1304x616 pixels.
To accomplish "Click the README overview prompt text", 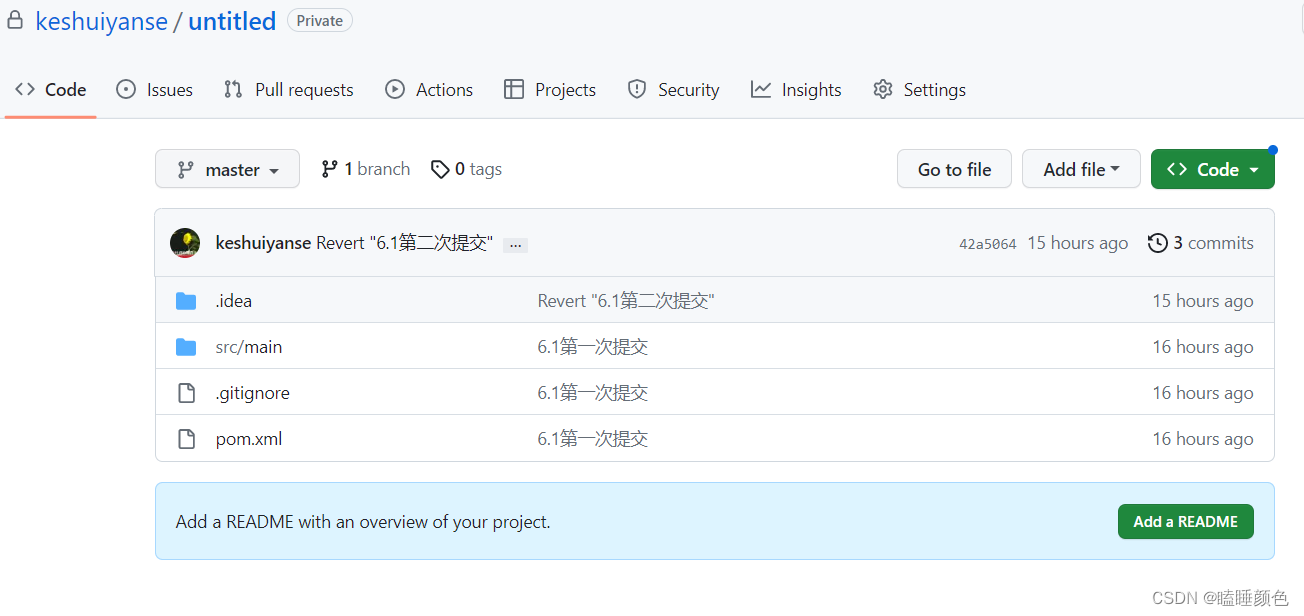I will point(363,522).
